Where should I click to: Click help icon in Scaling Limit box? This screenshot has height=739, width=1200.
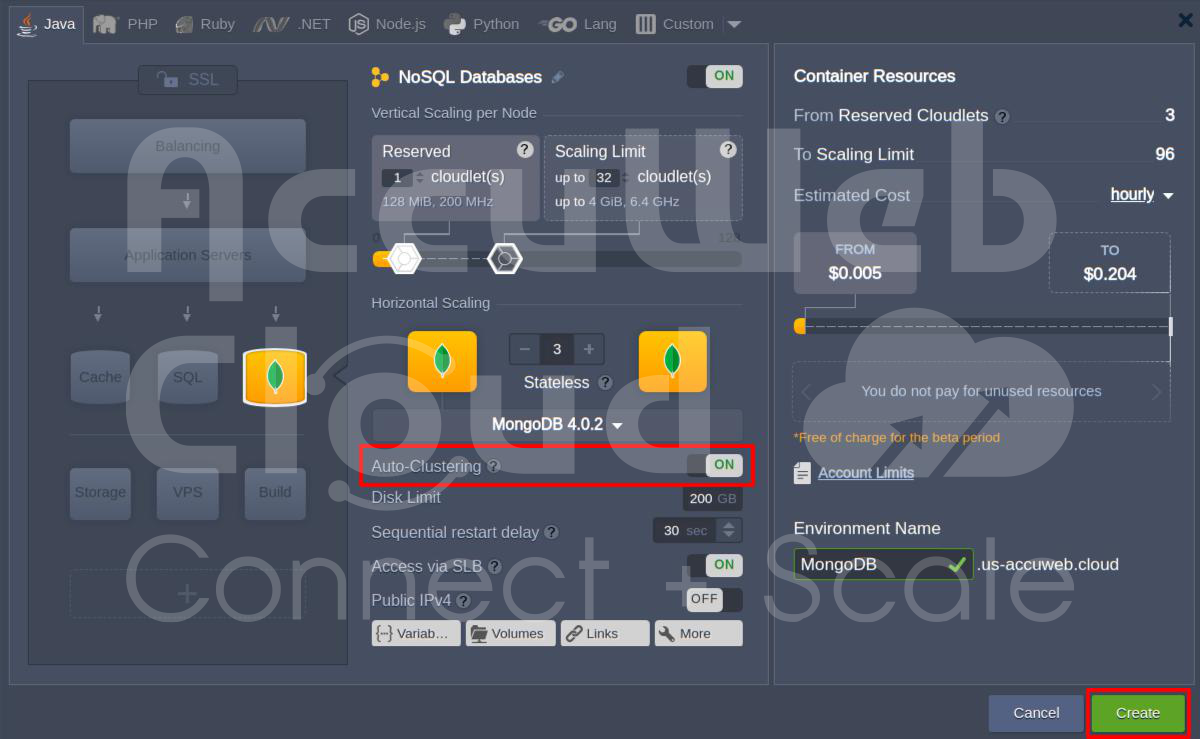[728, 150]
